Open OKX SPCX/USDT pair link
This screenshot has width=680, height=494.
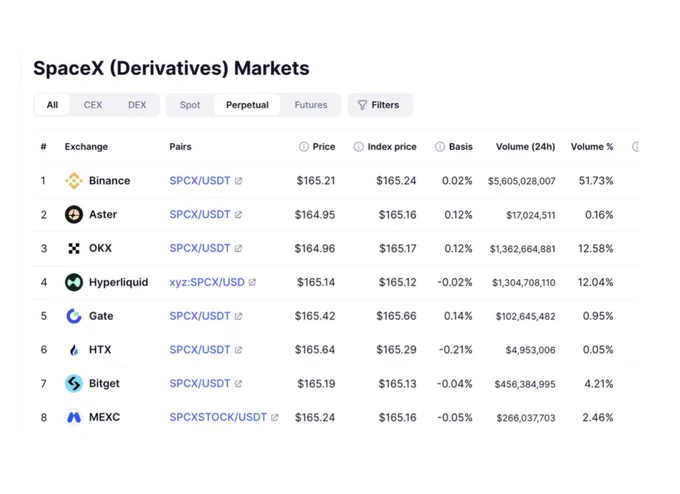click(200, 249)
